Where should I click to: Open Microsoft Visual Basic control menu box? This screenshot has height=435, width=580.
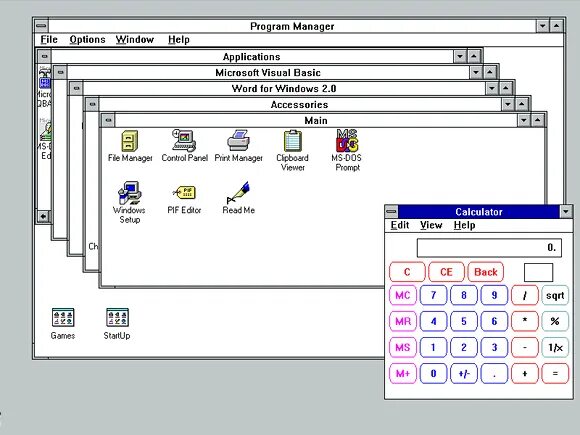(60, 72)
